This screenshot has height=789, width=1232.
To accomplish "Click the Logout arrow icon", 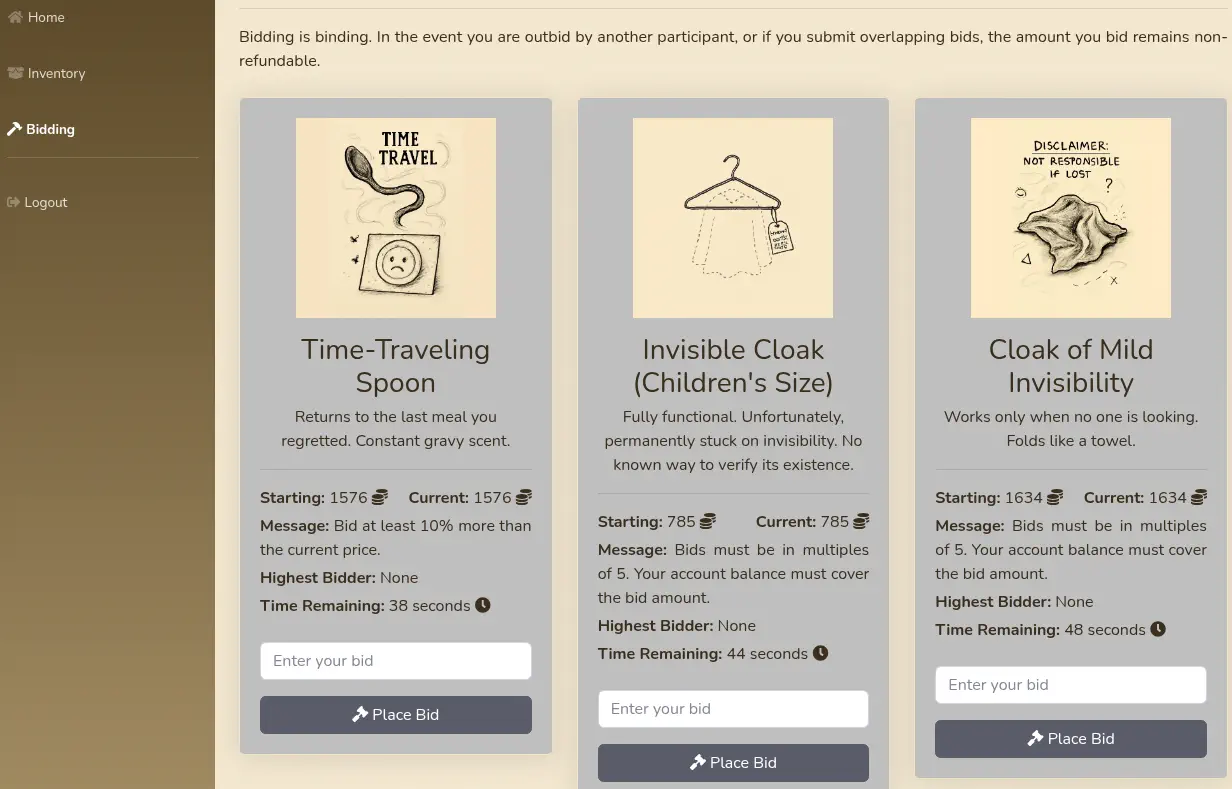I will coord(13,202).
